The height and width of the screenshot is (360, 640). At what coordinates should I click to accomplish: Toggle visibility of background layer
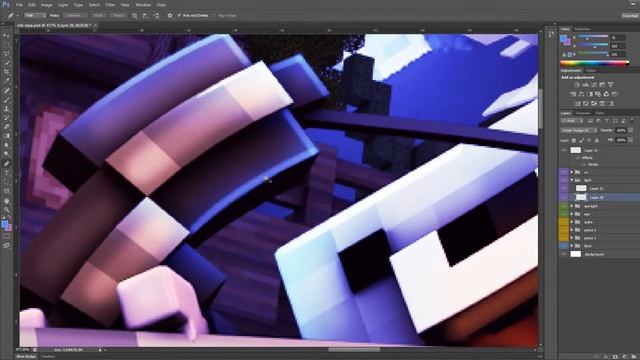[x=564, y=254]
